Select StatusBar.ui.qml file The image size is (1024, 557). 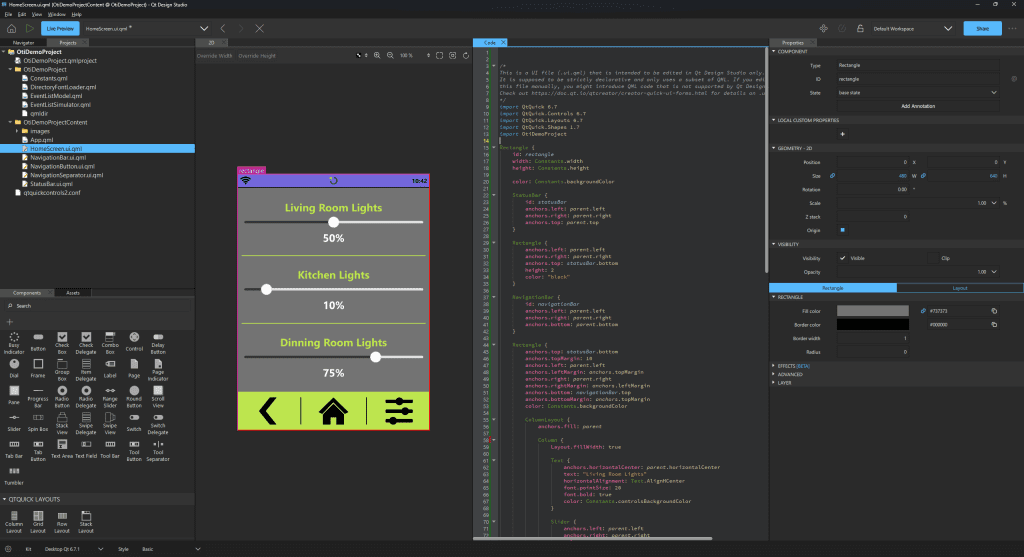51,184
